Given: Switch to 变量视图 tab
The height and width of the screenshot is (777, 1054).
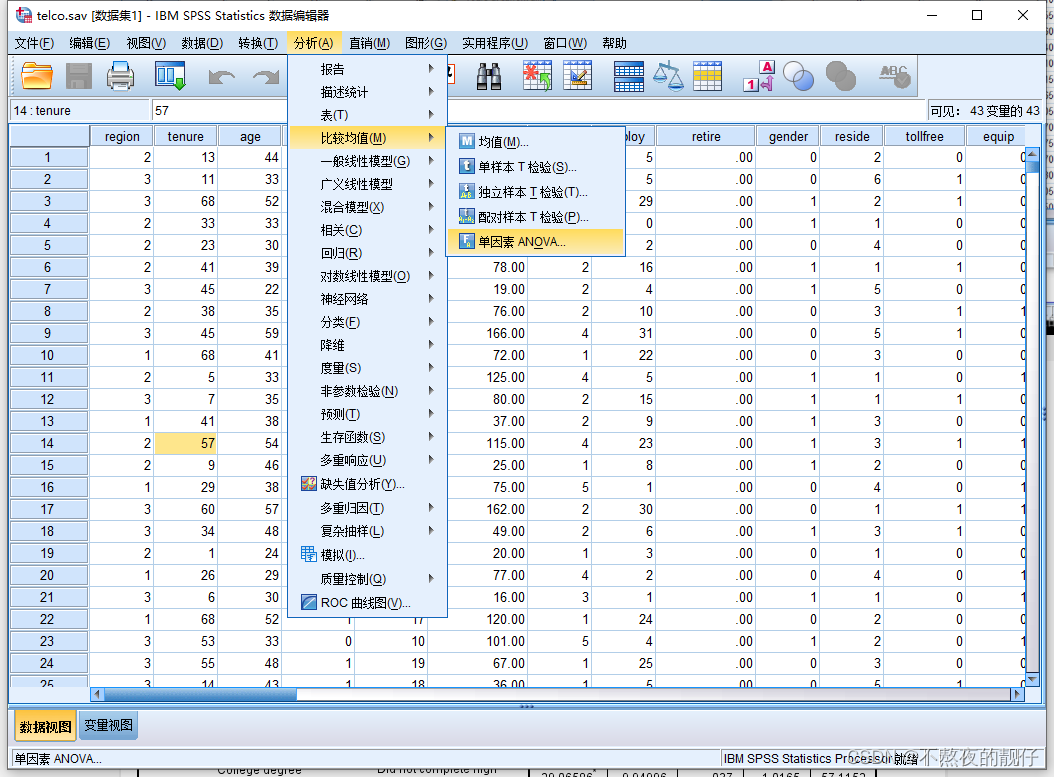Looking at the screenshot, I should click(x=108, y=726).
